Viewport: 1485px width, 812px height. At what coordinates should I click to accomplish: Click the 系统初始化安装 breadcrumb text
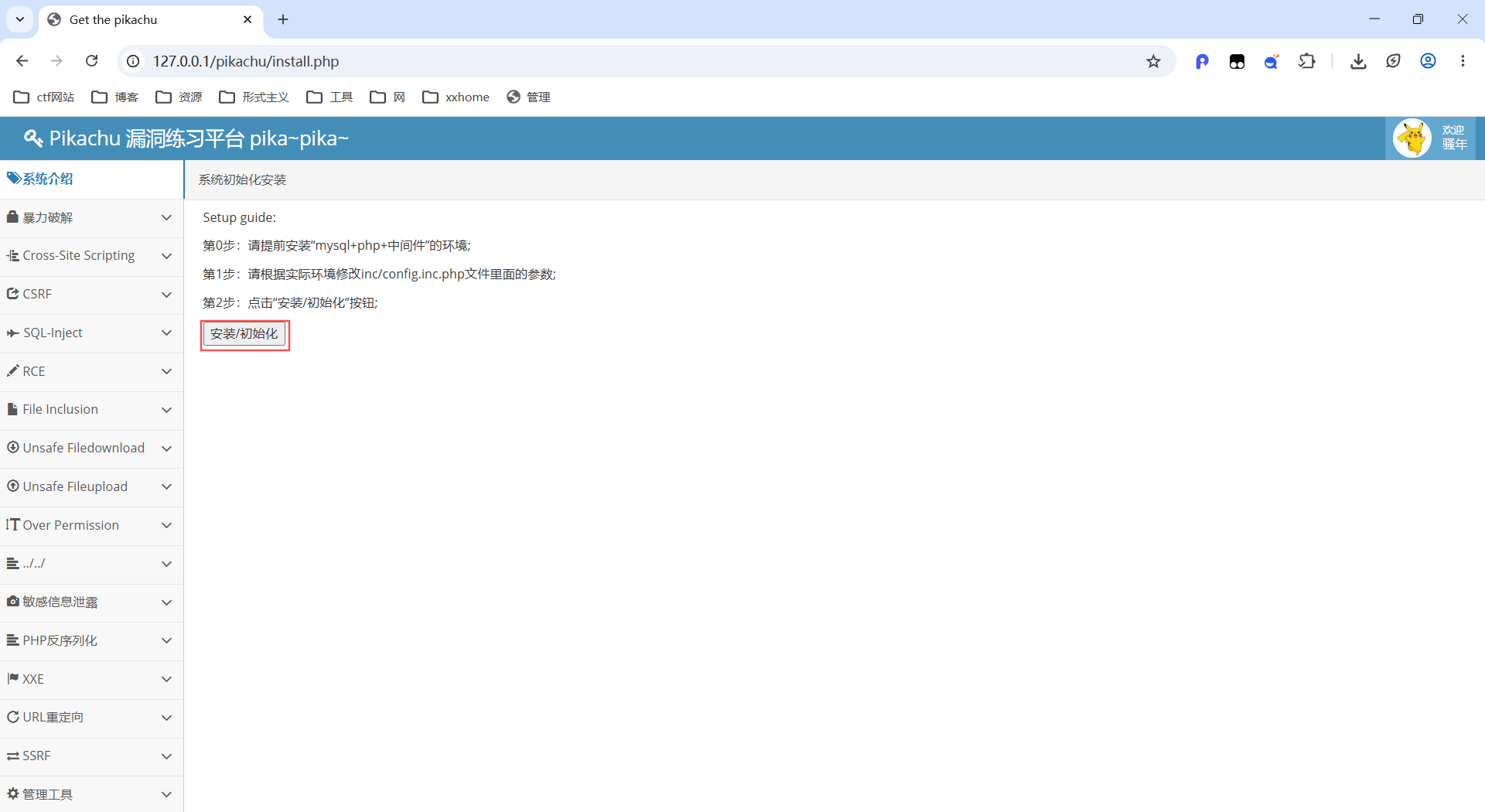pos(242,179)
